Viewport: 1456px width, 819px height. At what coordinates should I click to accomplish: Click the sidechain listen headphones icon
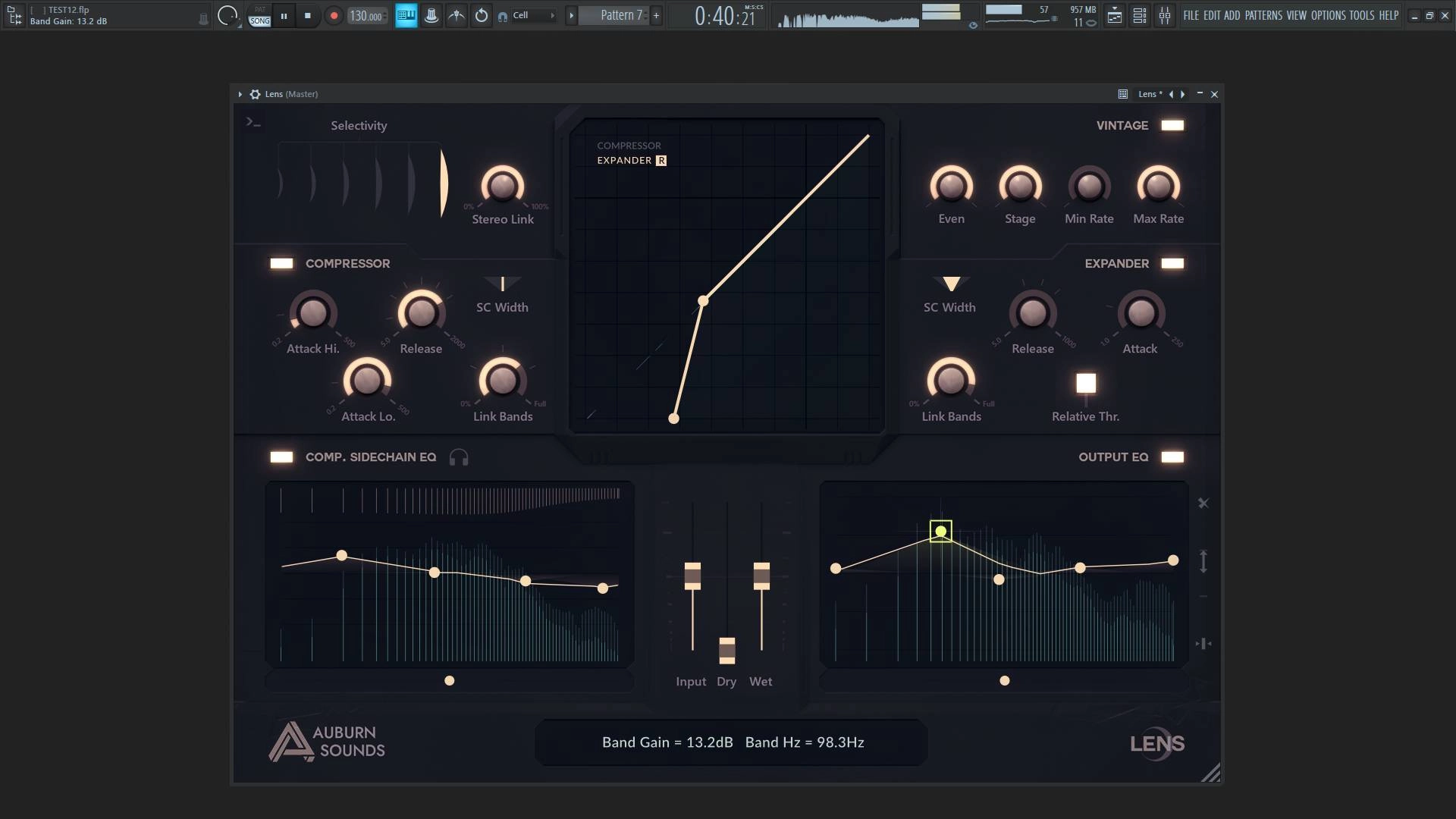pyautogui.click(x=459, y=457)
